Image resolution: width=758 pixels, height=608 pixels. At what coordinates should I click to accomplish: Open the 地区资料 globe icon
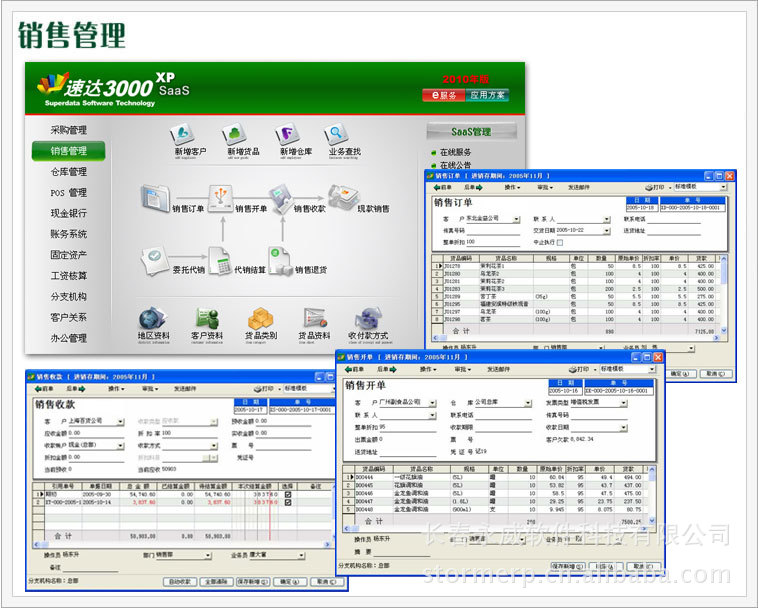tap(152, 318)
